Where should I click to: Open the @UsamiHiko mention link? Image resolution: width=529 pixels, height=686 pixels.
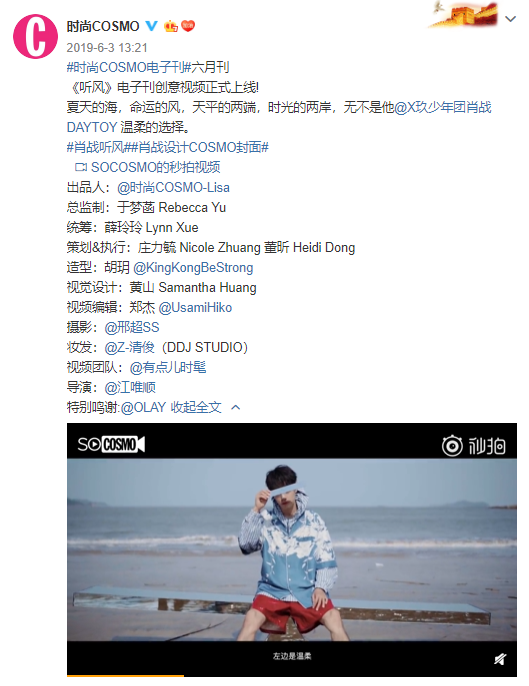(x=195, y=308)
